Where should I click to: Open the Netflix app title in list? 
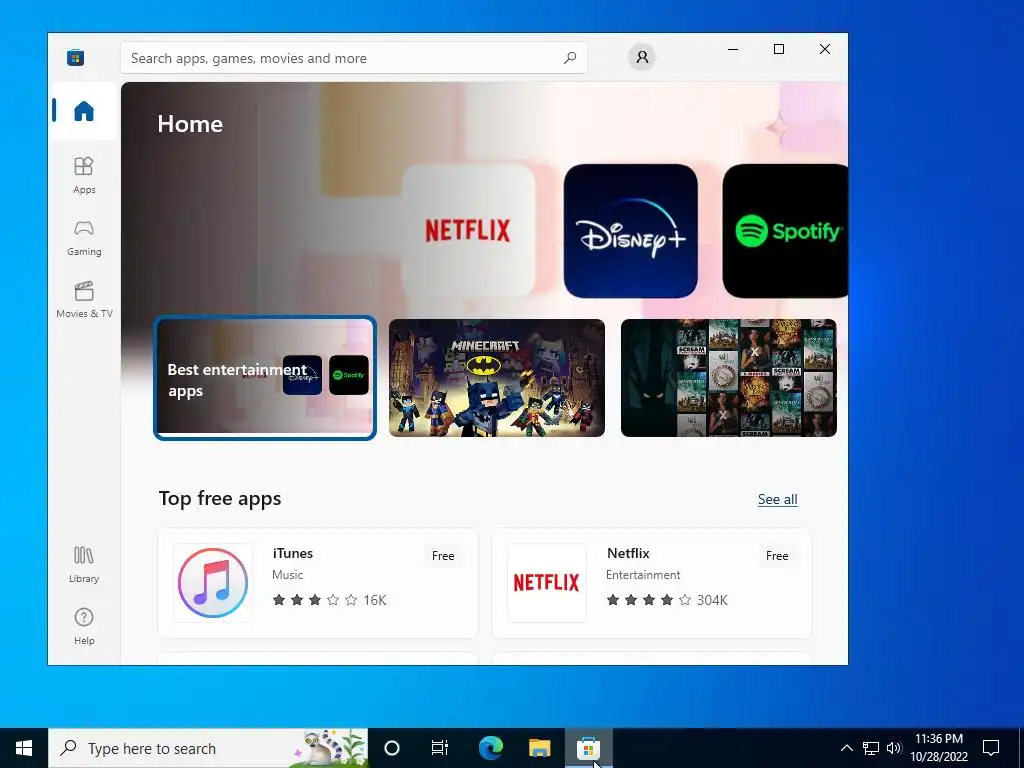pos(628,553)
